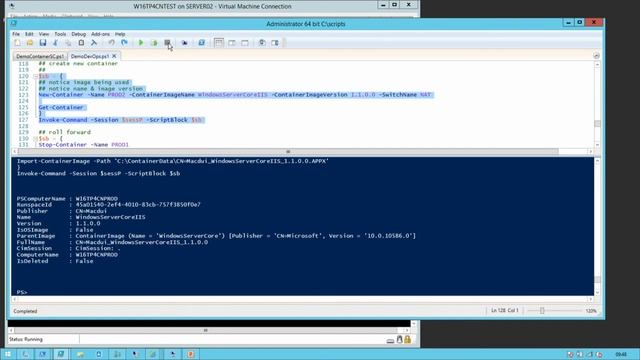Open the Debug menu
Image resolution: width=640 pixels, height=360 pixels.
click(x=78, y=34)
